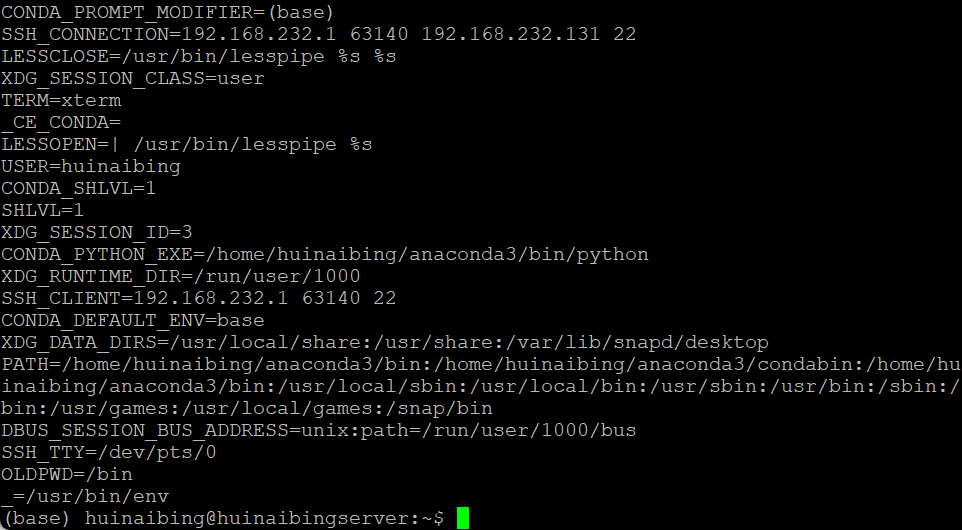Click the CONDA_DEFAULT_ENV=base line

tap(133, 321)
